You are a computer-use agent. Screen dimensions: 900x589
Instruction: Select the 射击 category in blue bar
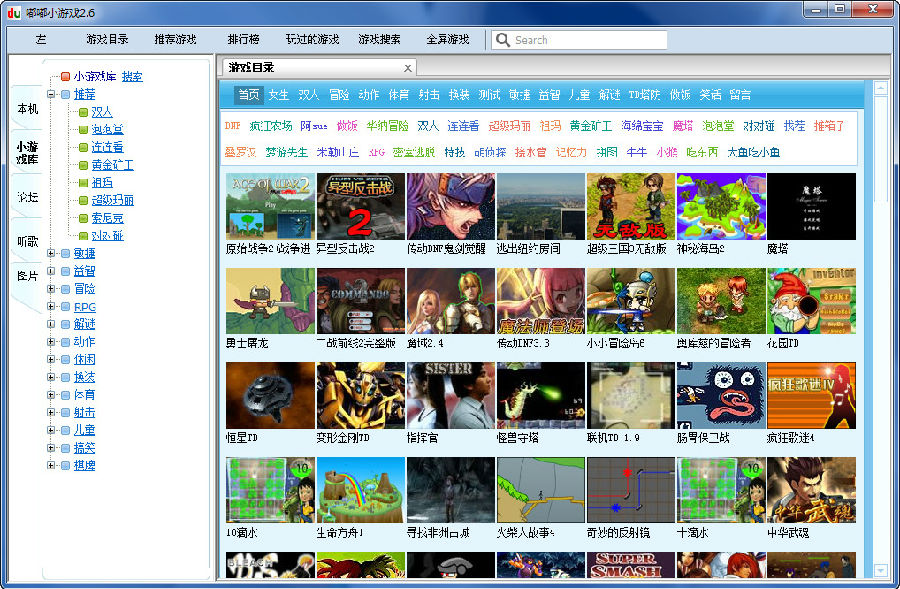(429, 95)
